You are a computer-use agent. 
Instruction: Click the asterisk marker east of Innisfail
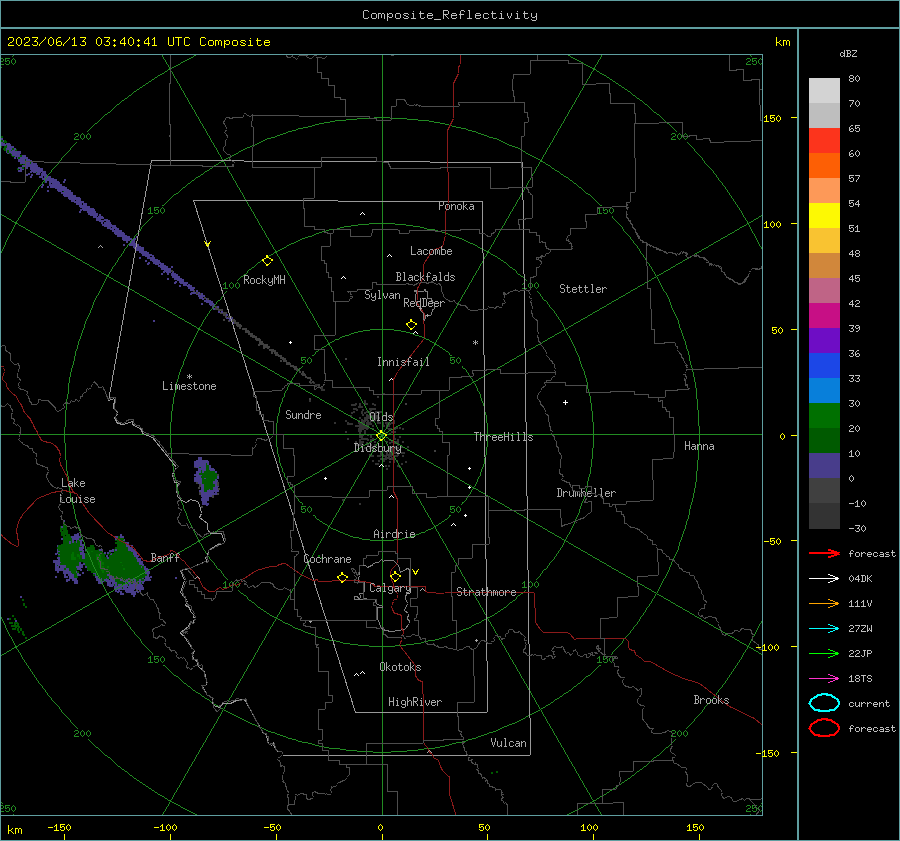coord(475,343)
